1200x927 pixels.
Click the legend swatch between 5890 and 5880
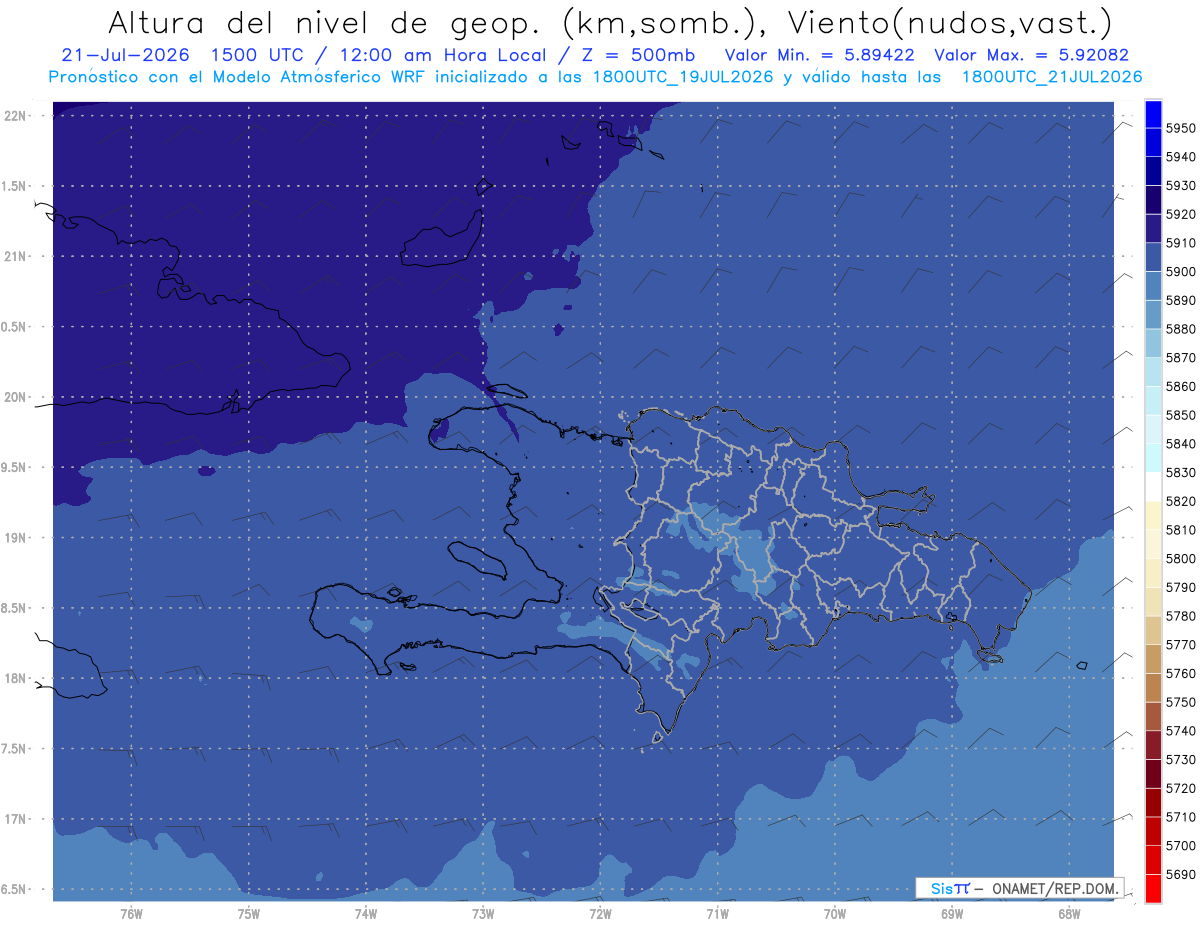click(x=1153, y=315)
